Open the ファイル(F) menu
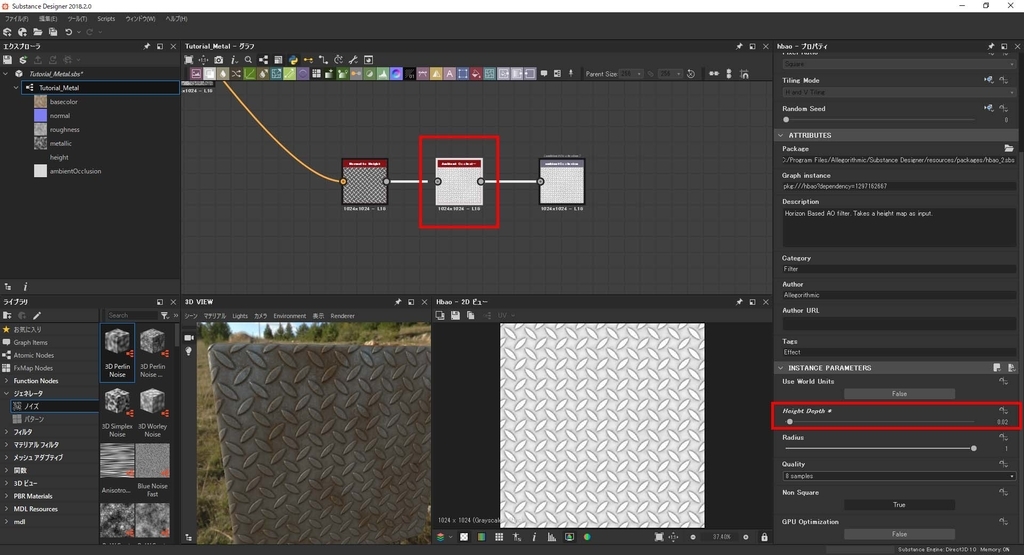This screenshot has height=555, width=1024. 17,19
